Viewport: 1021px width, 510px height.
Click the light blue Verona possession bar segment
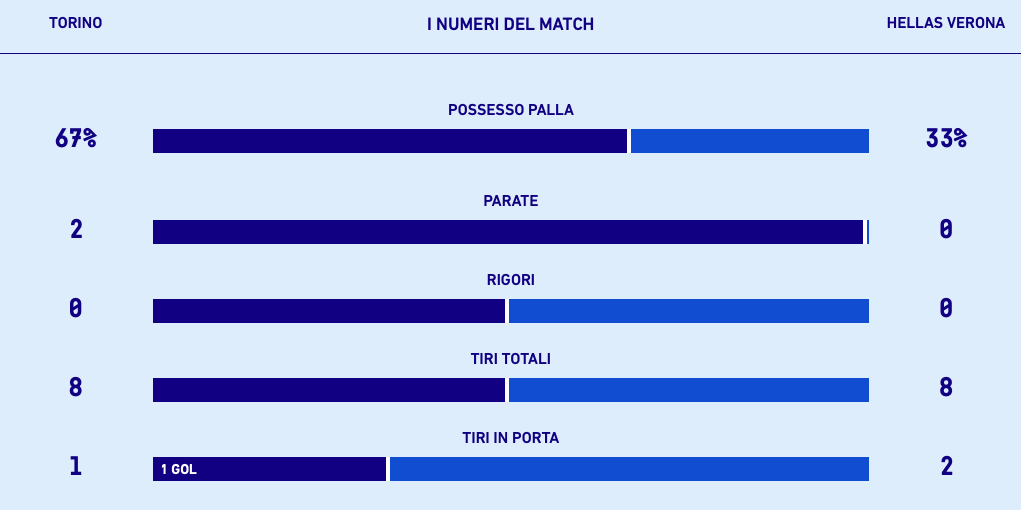[x=749, y=141]
